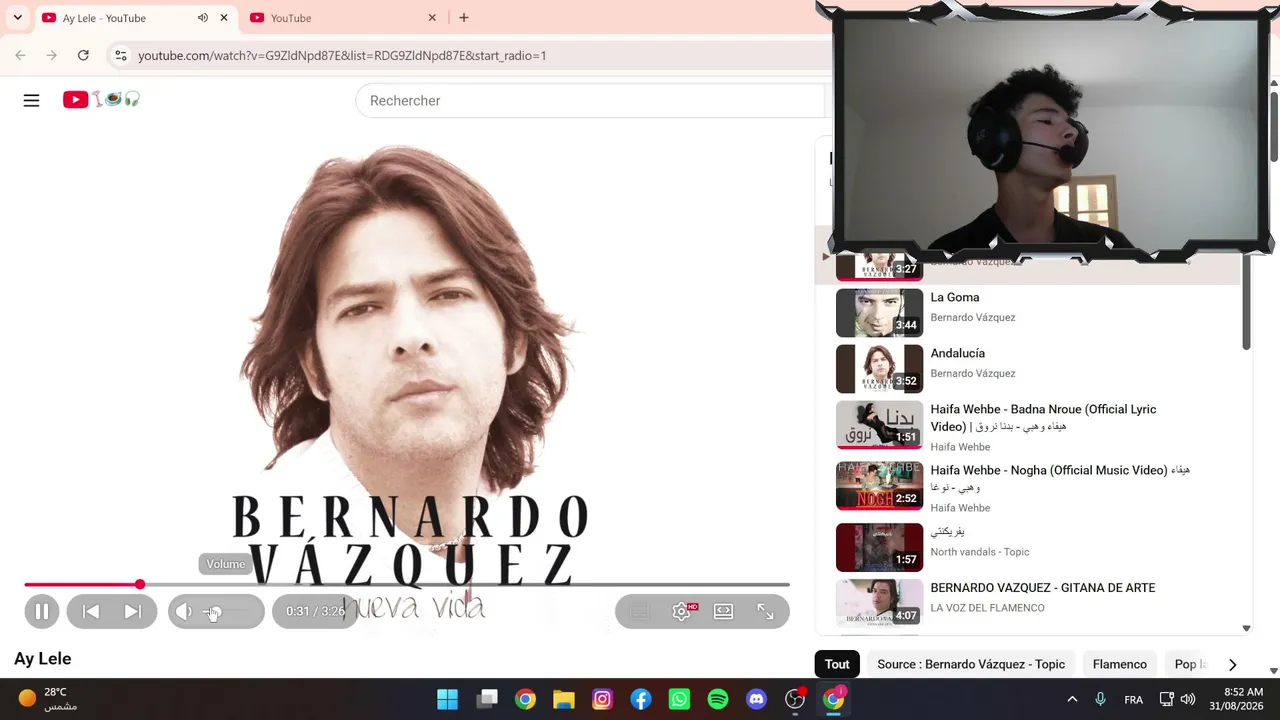Image resolution: width=1280 pixels, height=720 pixels.
Task: Open a new browser tab
Action: 464,18
